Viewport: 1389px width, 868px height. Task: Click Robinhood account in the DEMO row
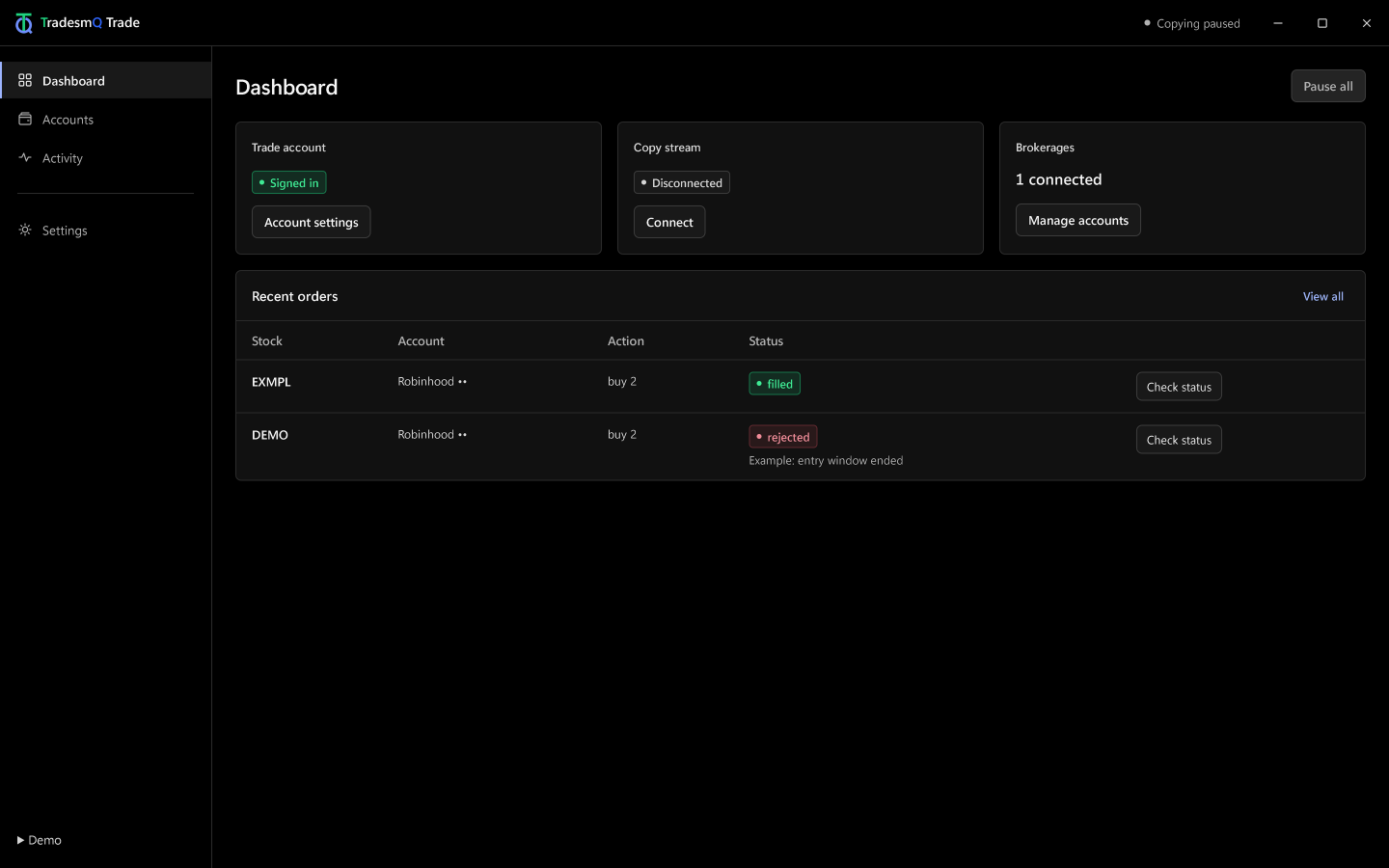point(432,435)
